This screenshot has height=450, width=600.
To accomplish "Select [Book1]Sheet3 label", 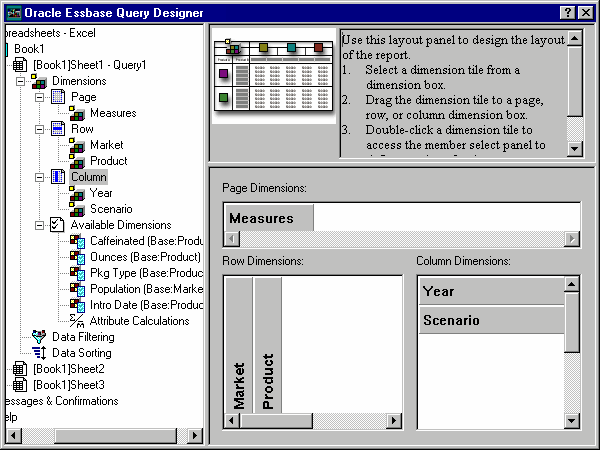I will 68,385.
